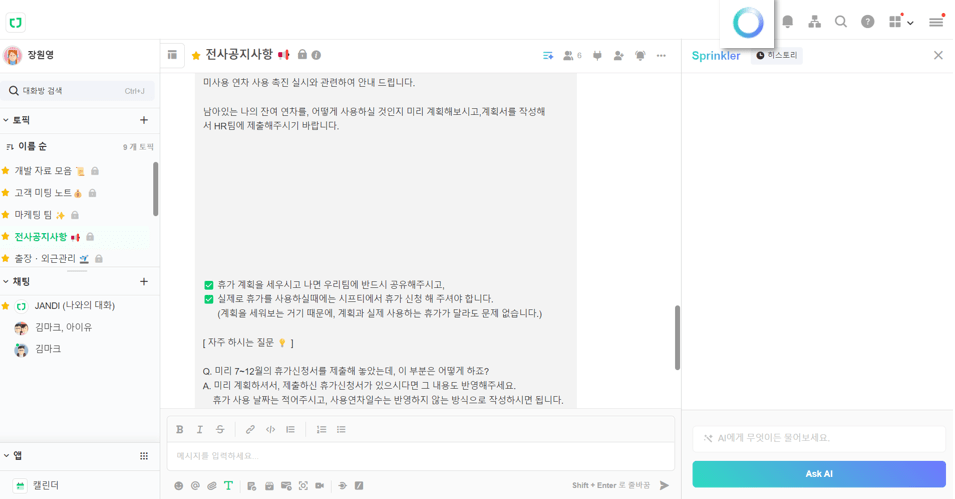Viewport: 955px width, 499px height.
Task: Open the apps grid dropdown in top bar
Action: pyautogui.click(x=900, y=22)
